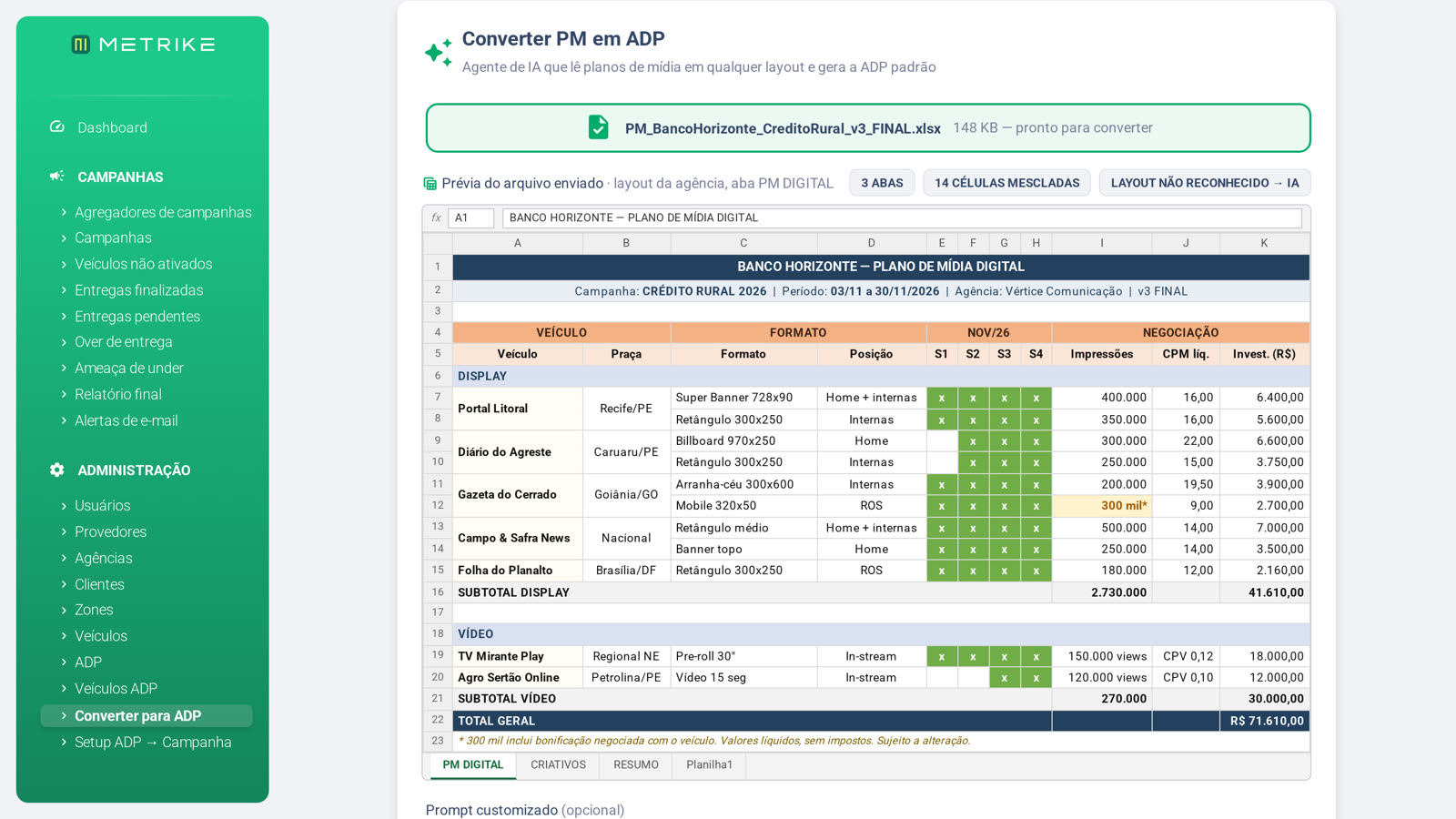Image resolution: width=1456 pixels, height=819 pixels.
Task: Select Converter para ADP menu item
Action: [x=147, y=716]
